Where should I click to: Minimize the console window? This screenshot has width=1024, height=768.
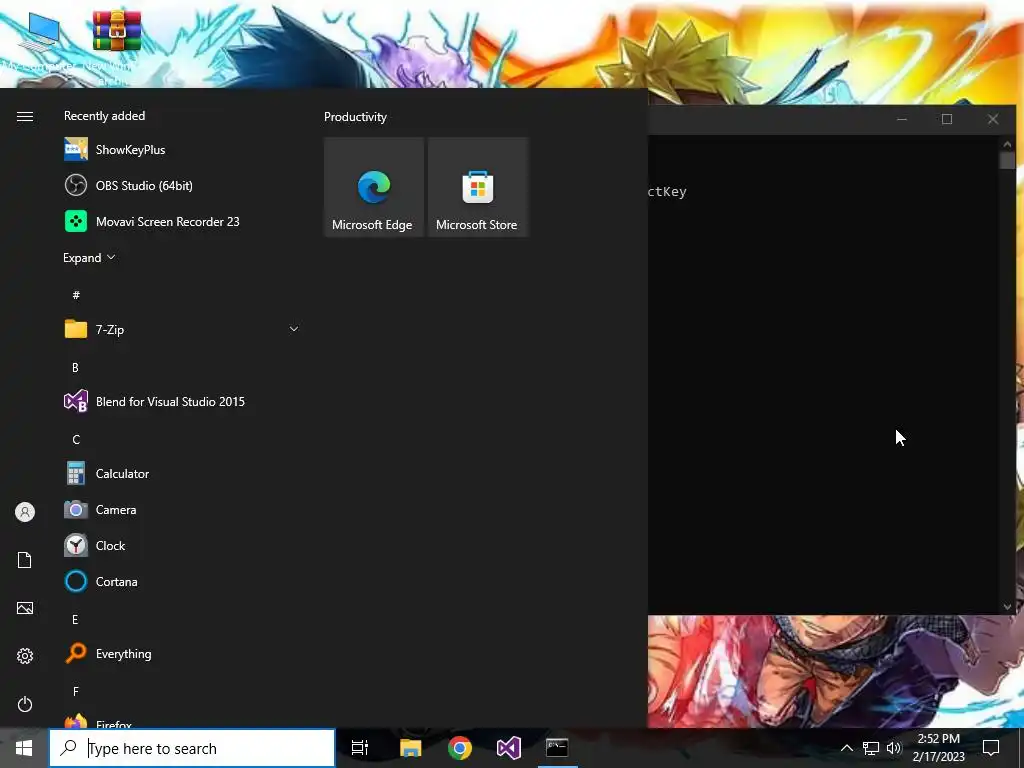902,119
